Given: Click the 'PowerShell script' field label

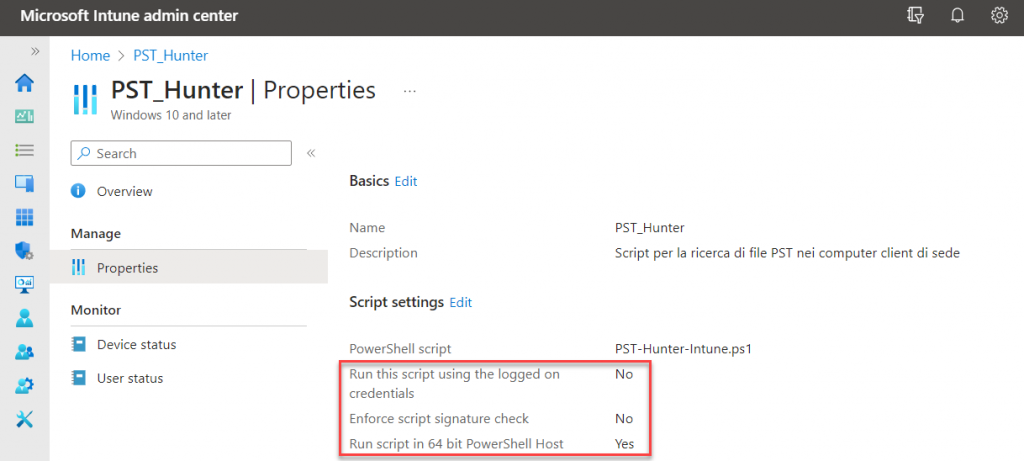Looking at the screenshot, I should (x=400, y=349).
